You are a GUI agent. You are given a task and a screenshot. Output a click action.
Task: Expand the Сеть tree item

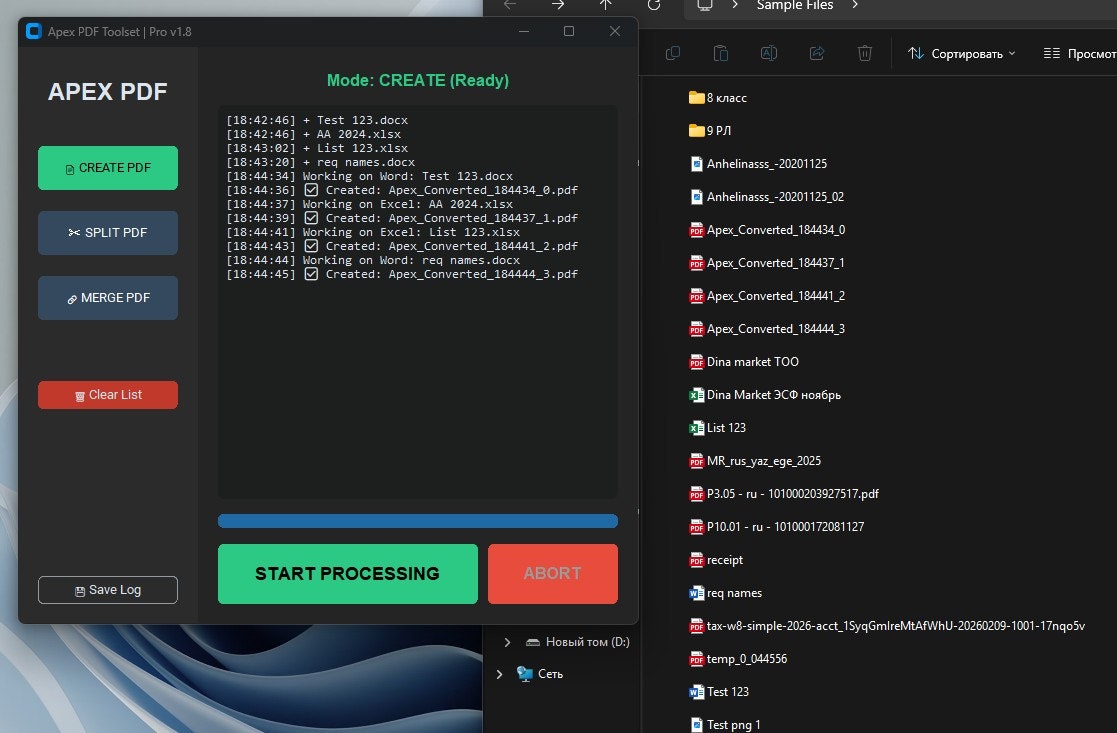[500, 674]
